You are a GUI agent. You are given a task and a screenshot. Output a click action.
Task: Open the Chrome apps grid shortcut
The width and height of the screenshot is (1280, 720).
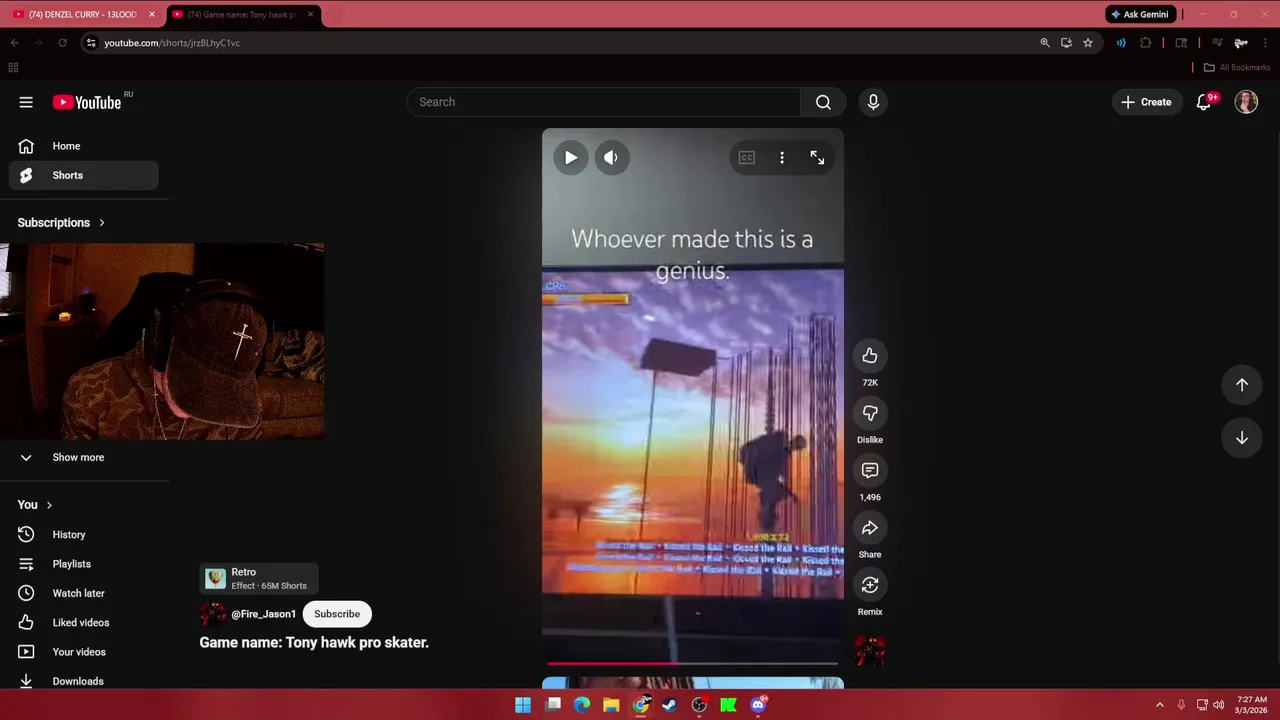tap(13, 68)
